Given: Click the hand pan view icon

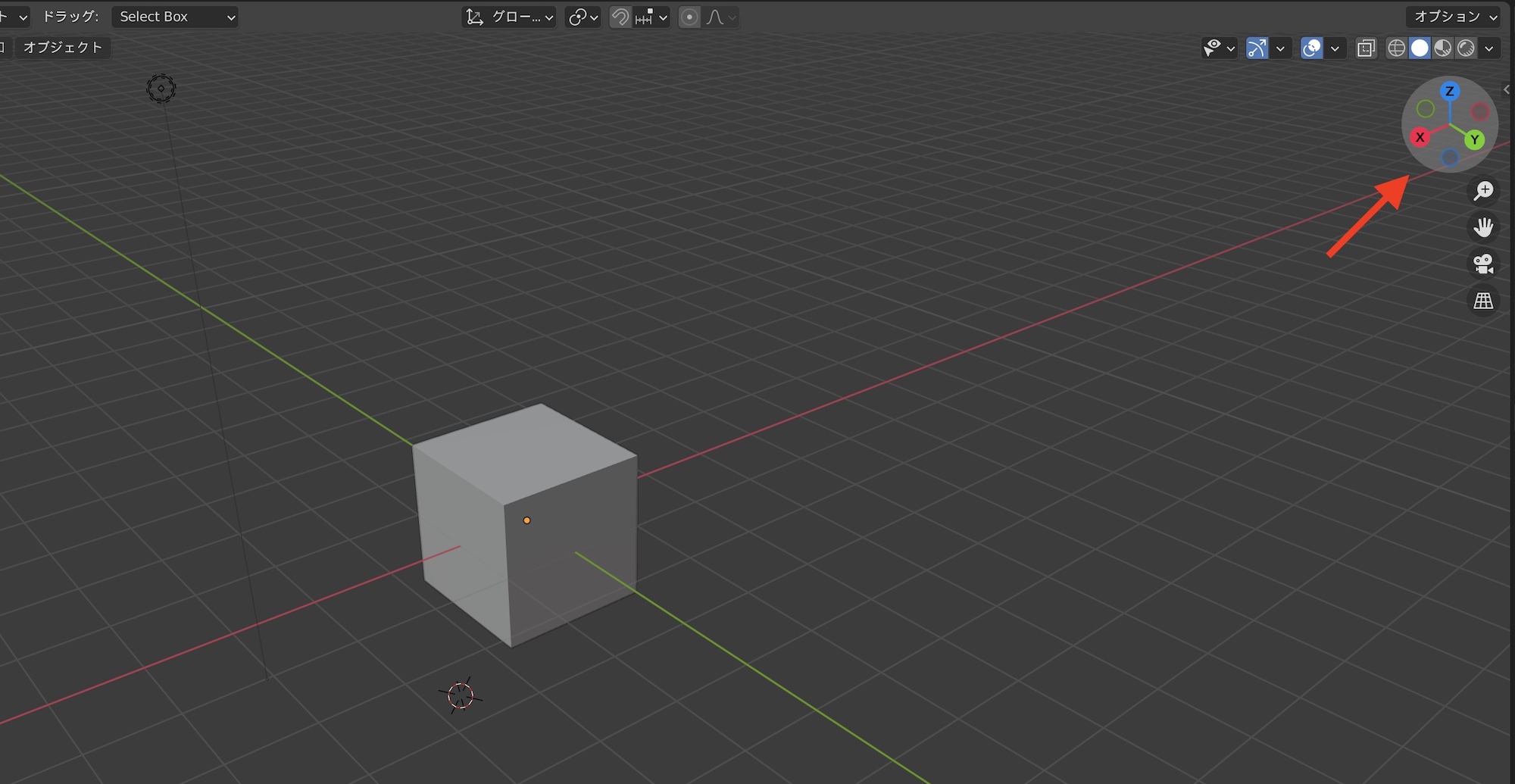Looking at the screenshot, I should point(1483,227).
